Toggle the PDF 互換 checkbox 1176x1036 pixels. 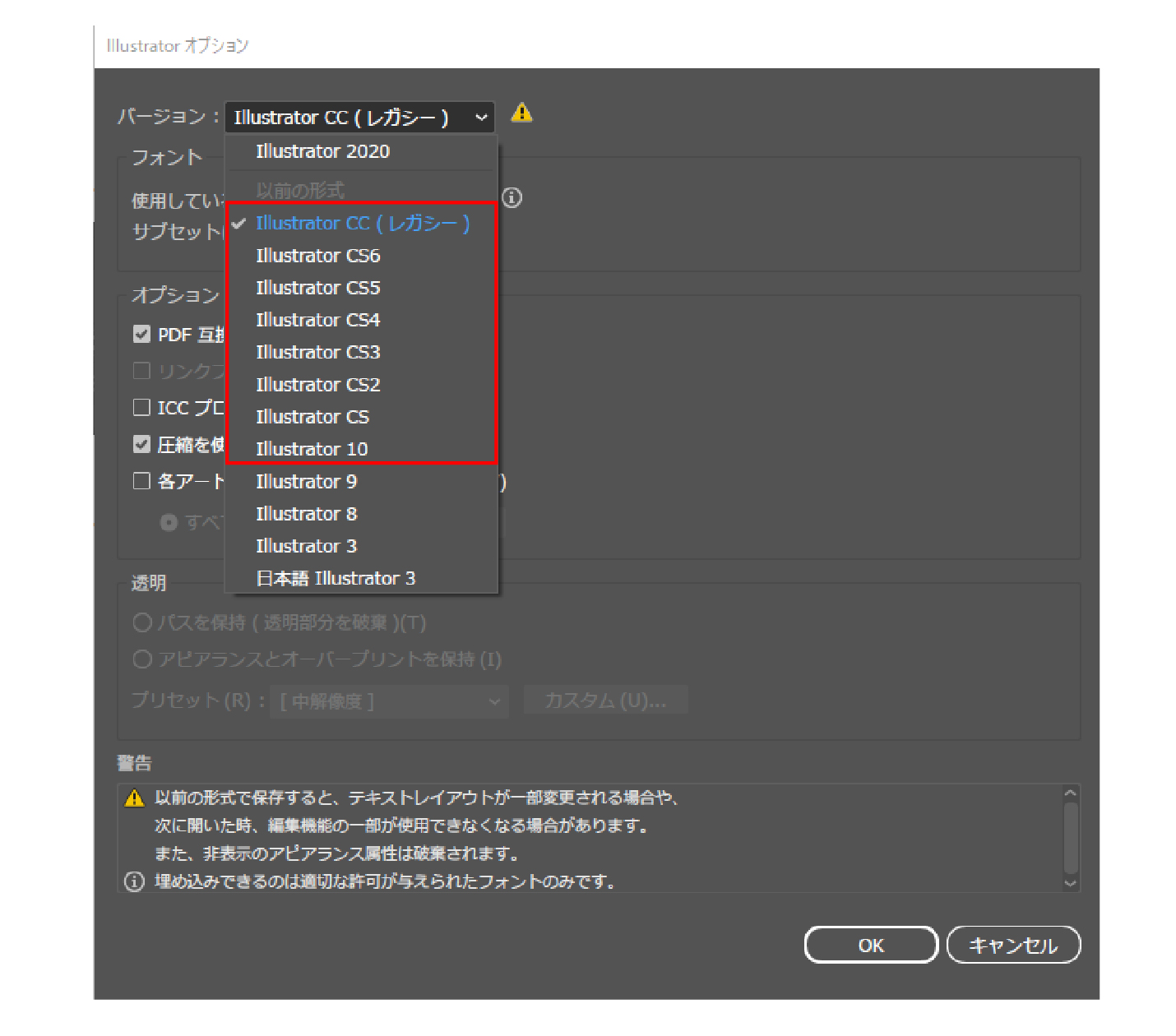(141, 334)
